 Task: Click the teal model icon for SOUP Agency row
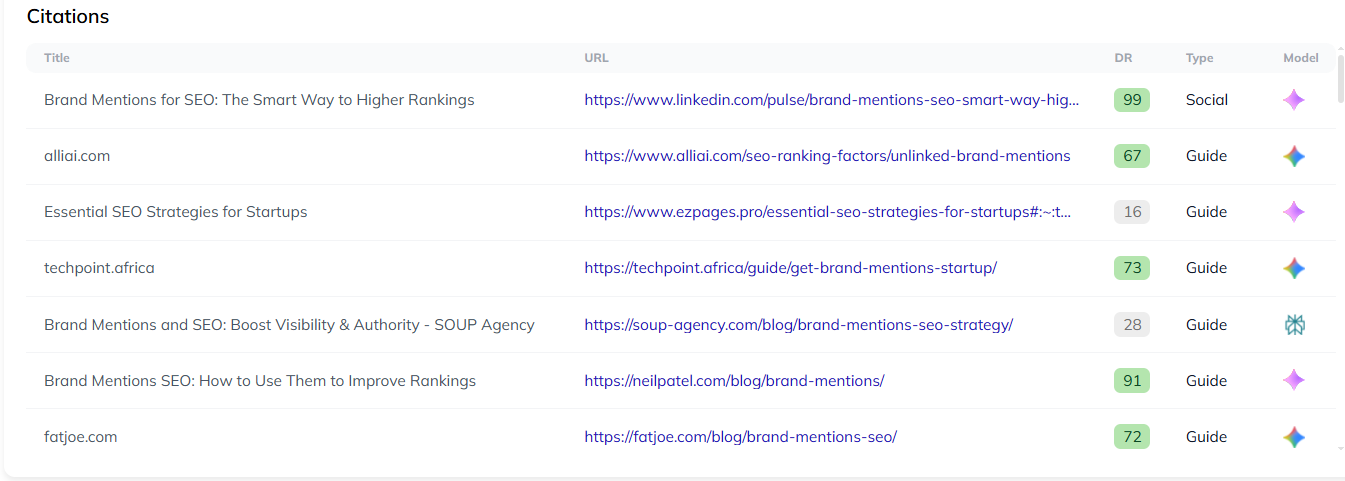pyautogui.click(x=1294, y=325)
